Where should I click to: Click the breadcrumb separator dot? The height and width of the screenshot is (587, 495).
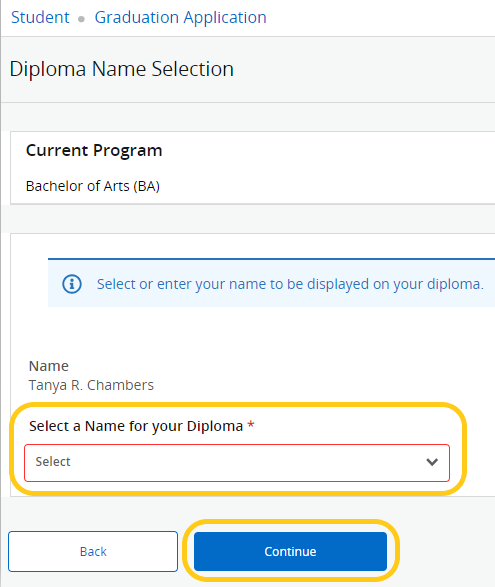coord(81,19)
